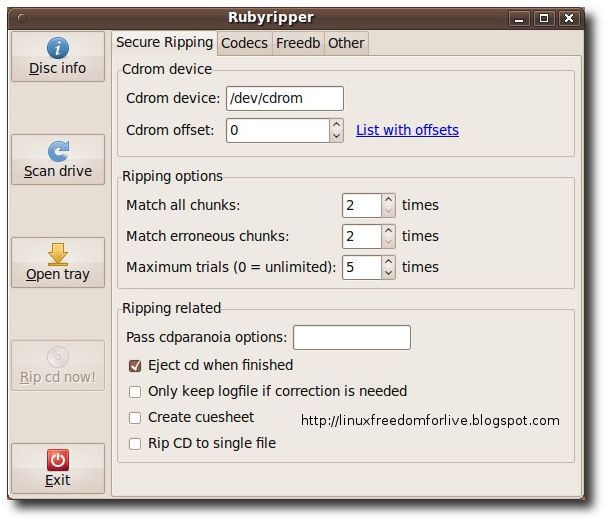This screenshot has height=523, width=608.
Task: Click the Scan drive button label
Action: (58, 171)
